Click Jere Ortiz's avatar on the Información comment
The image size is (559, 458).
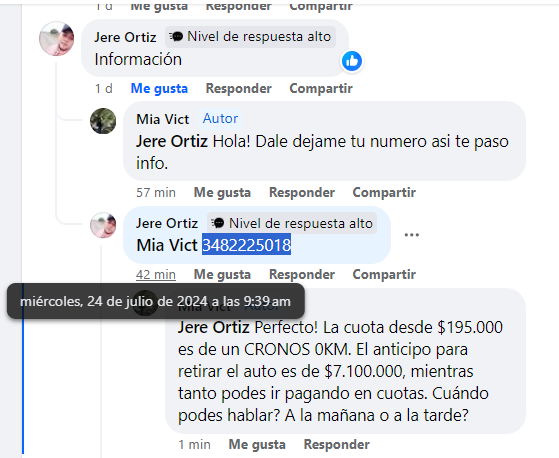click(56, 38)
